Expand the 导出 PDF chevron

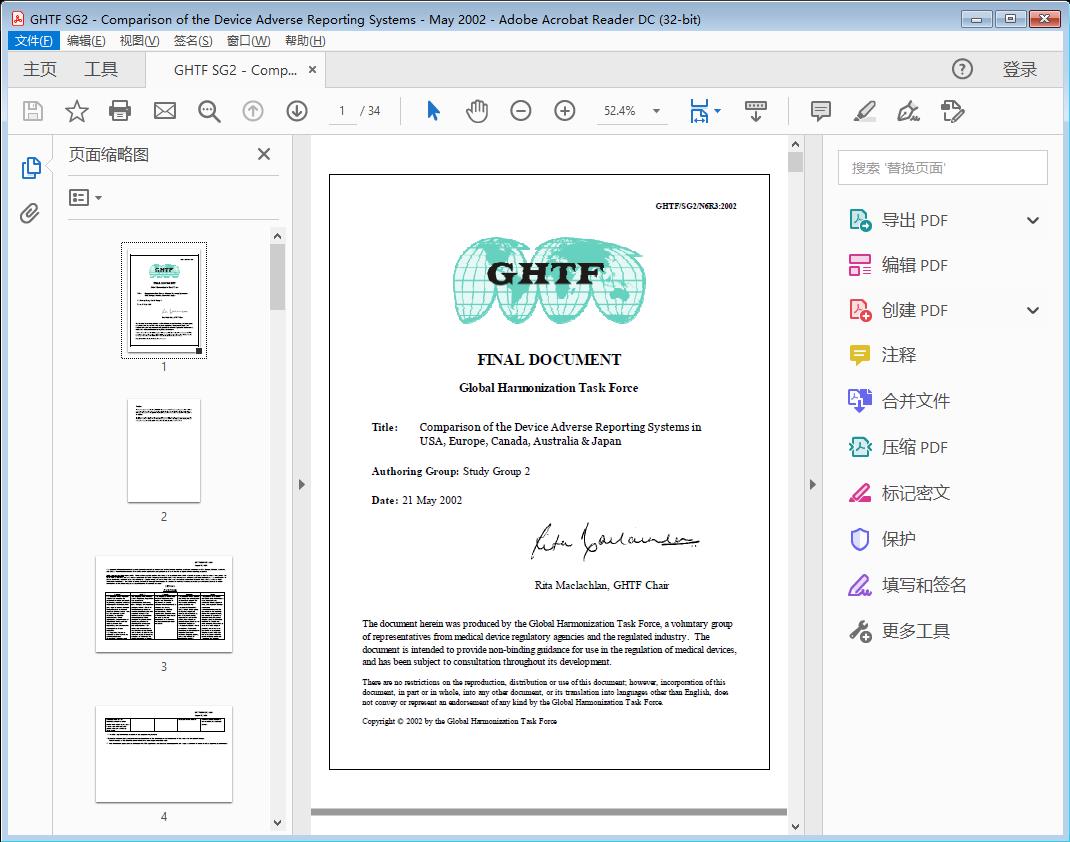(1033, 220)
